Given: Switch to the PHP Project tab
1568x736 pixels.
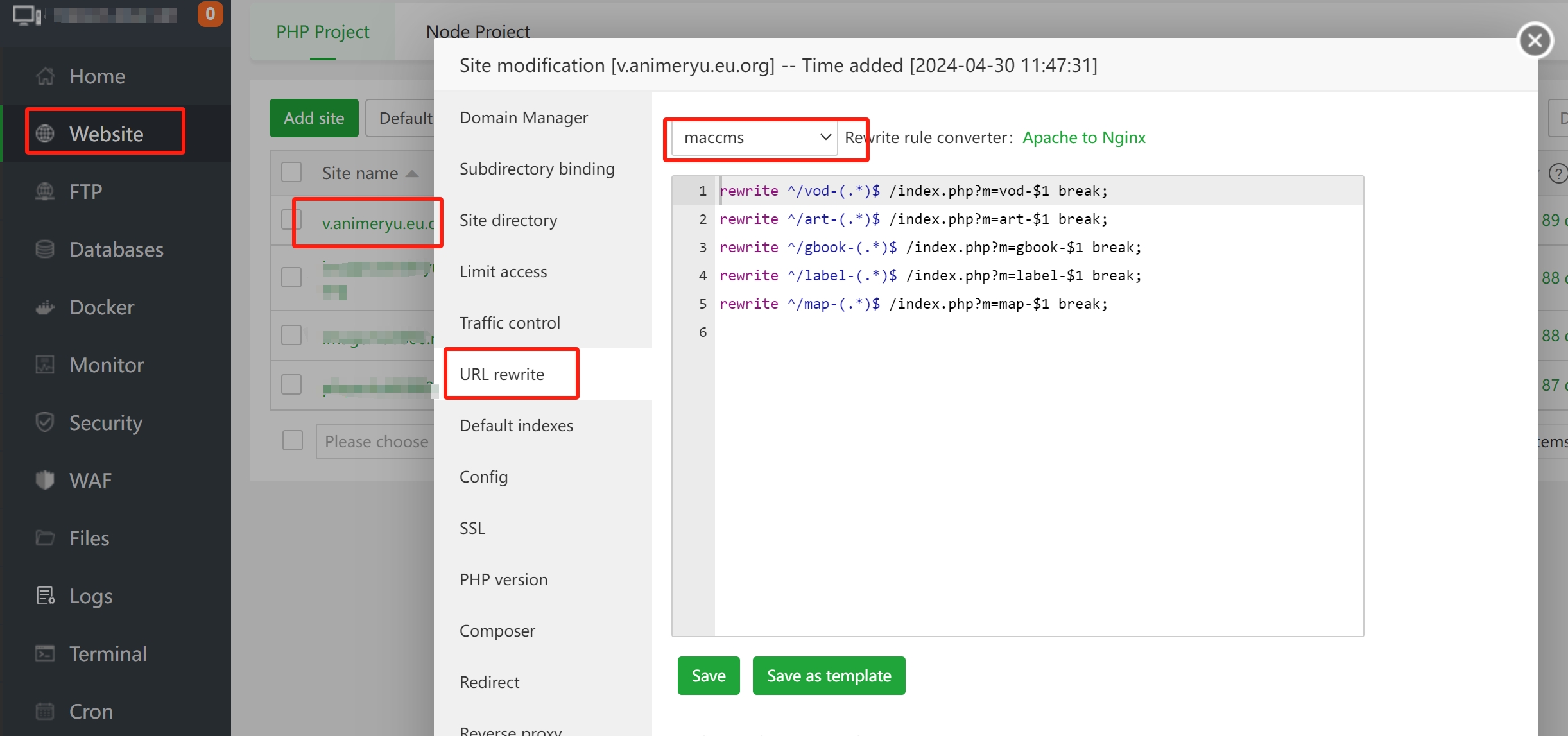Looking at the screenshot, I should 323,31.
